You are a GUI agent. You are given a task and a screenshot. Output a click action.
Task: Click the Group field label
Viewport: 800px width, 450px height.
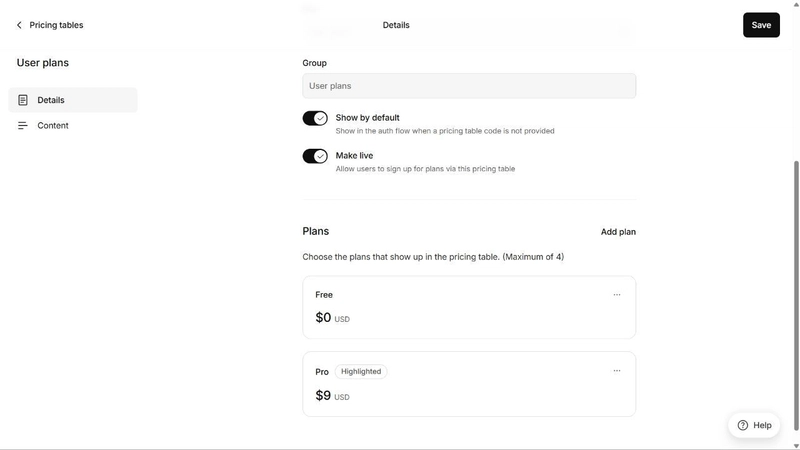[x=314, y=63]
